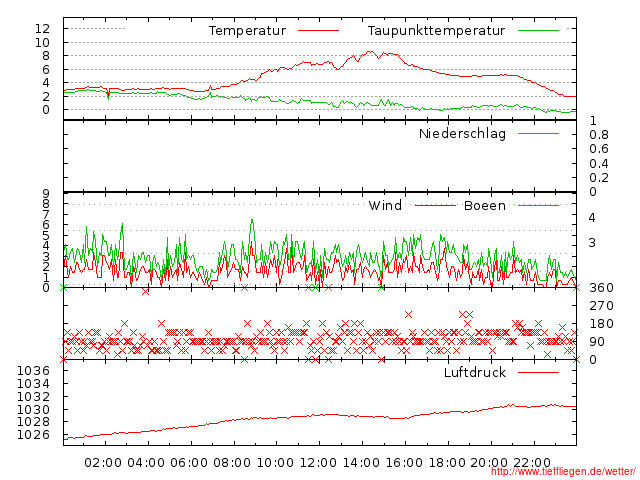640x480 pixels.
Task: Click the 04:00 time axis label
Action: (x=146, y=463)
